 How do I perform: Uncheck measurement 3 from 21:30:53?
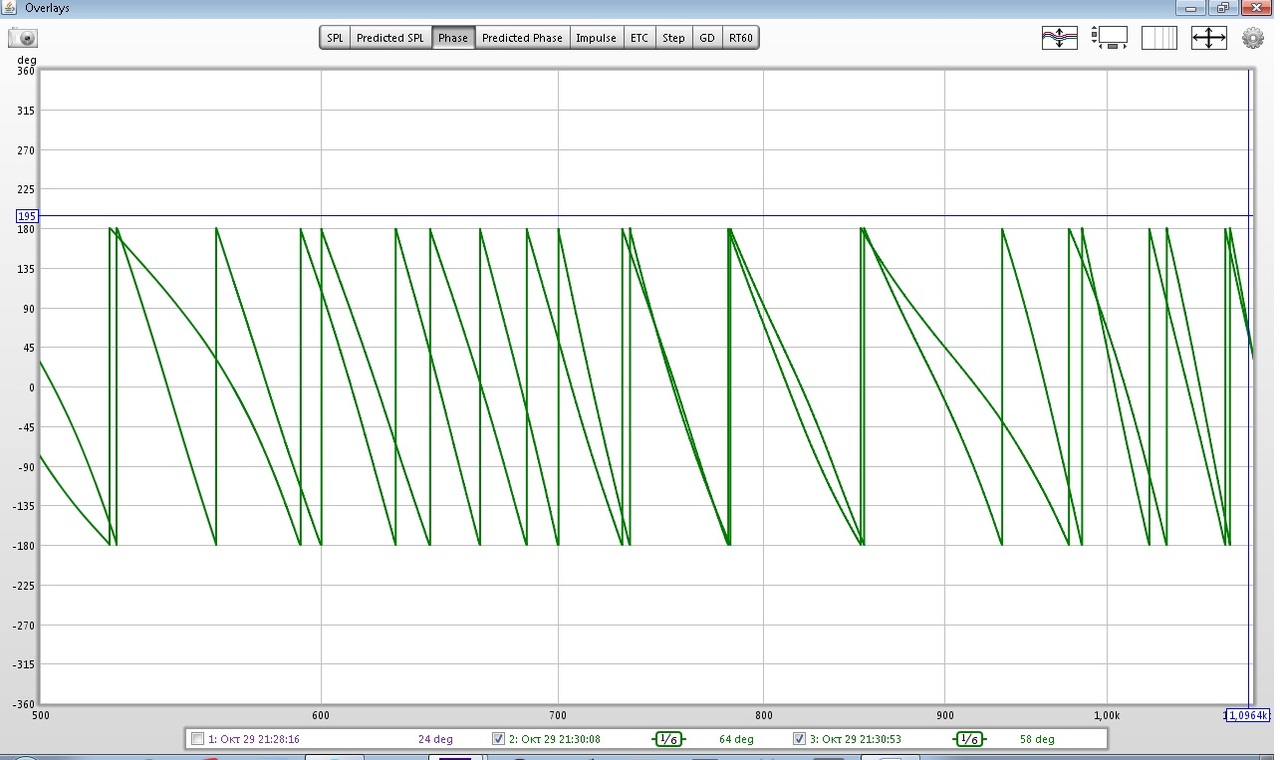click(x=799, y=739)
